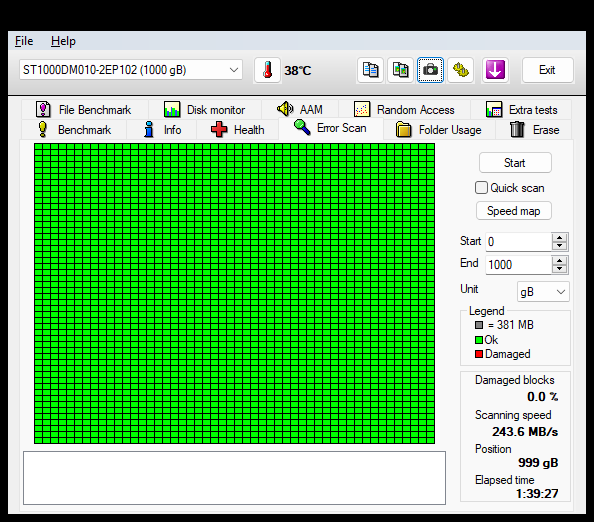Open the Info tab
Screen dimensions: 594x522
(x=162, y=130)
